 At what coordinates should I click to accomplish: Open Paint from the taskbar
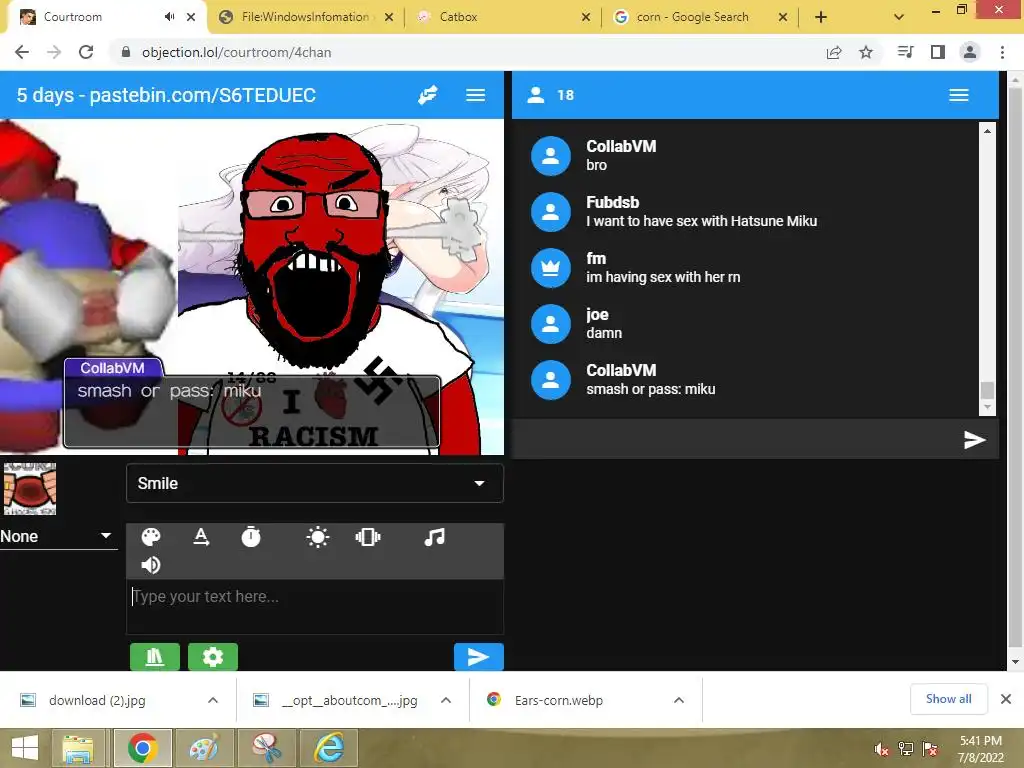(x=204, y=748)
